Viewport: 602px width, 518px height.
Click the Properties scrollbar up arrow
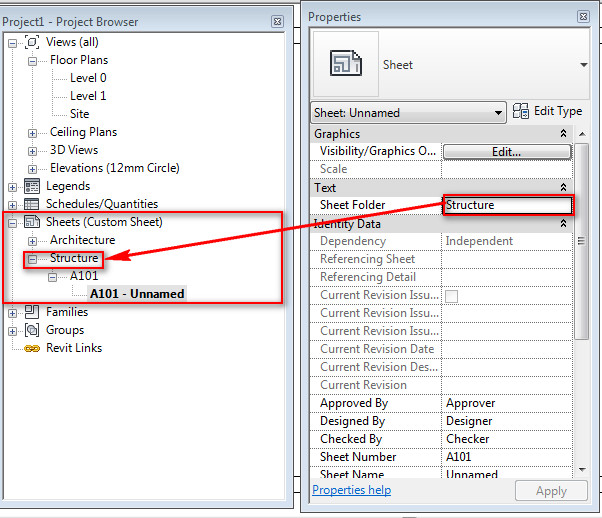click(582, 134)
